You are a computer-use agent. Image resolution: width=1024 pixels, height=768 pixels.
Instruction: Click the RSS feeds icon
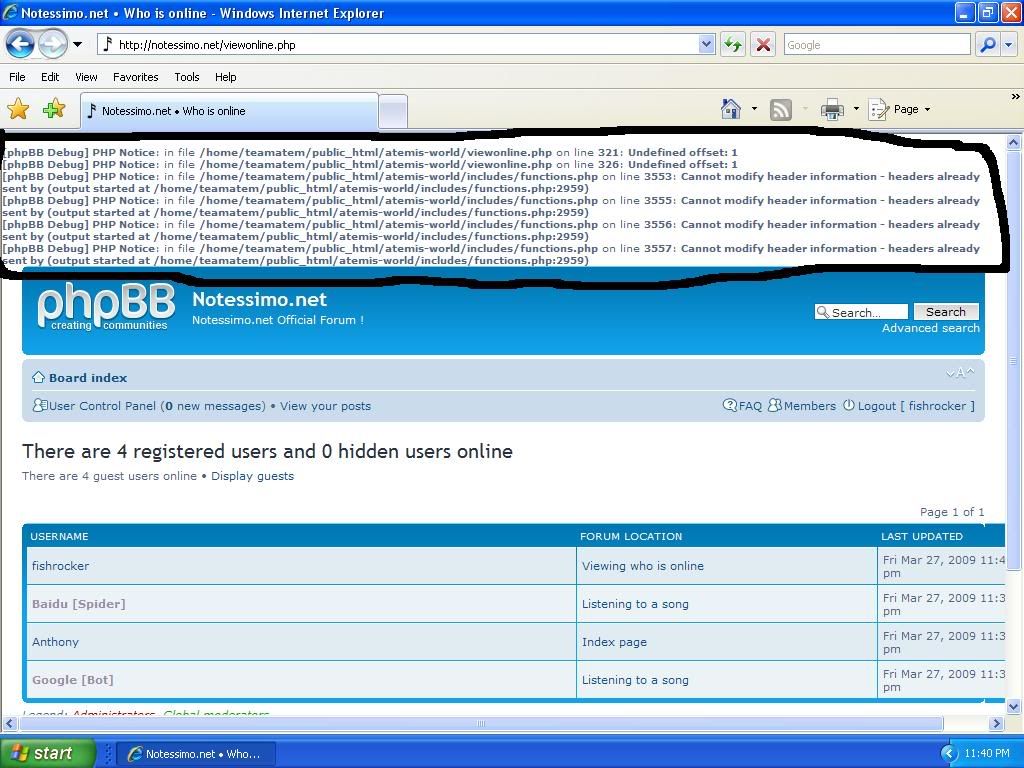click(781, 109)
